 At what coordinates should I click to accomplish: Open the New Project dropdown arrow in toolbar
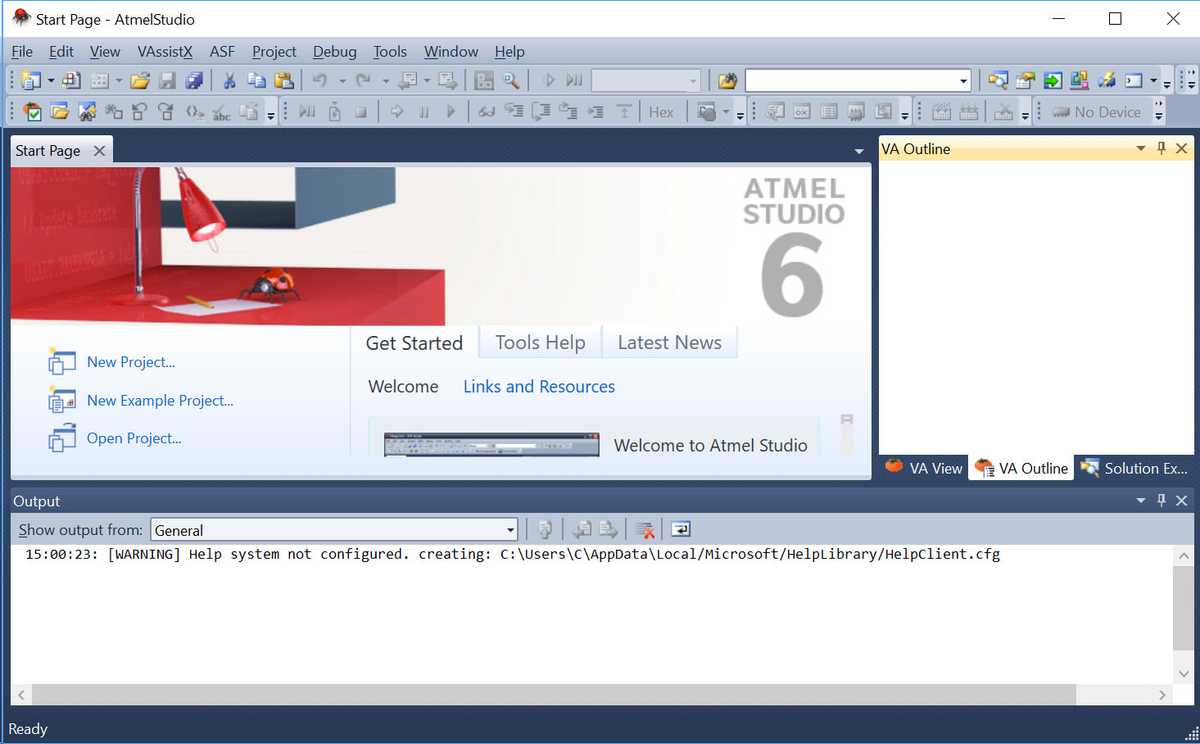coord(51,81)
